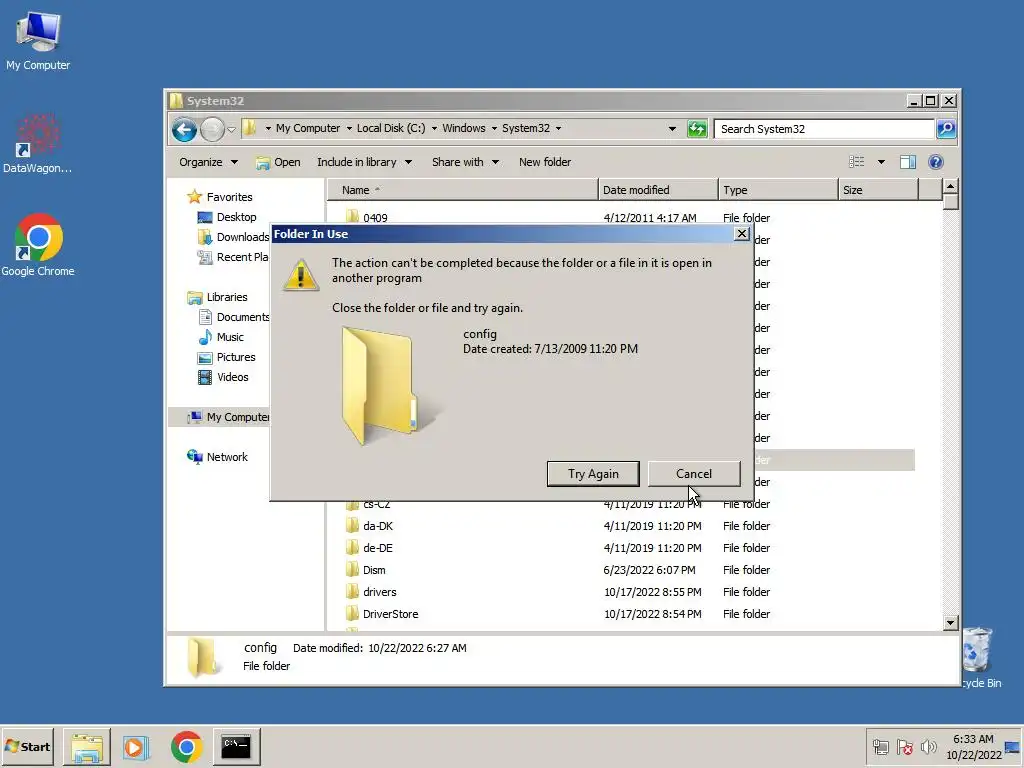The image size is (1024, 768).
Task: Click the blue Help icon
Action: 935,162
